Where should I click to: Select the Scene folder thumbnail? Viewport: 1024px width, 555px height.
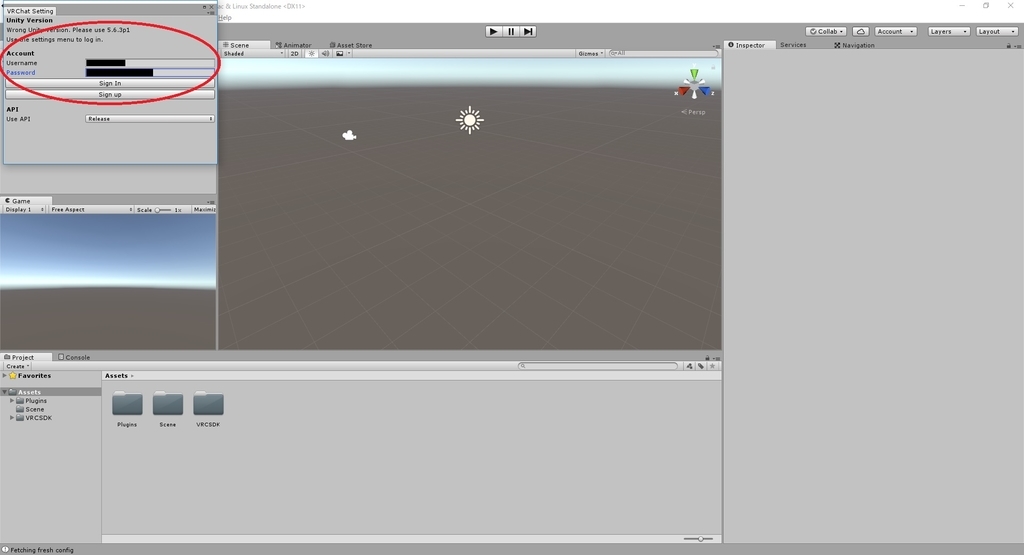168,404
